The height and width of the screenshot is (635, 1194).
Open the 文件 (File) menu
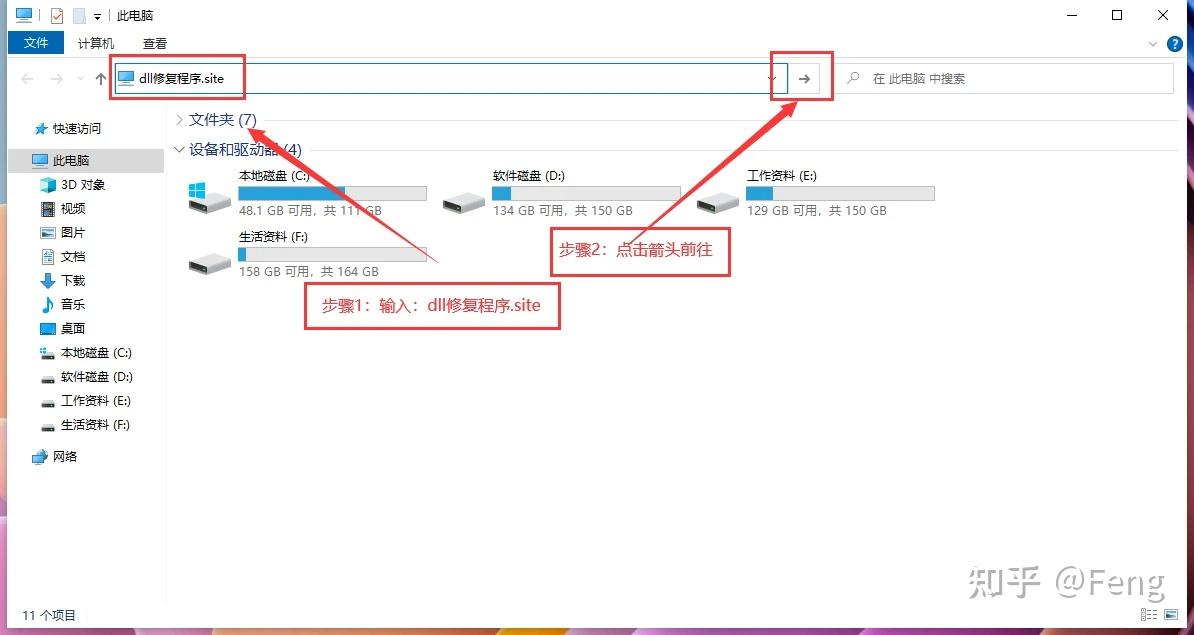pos(36,43)
